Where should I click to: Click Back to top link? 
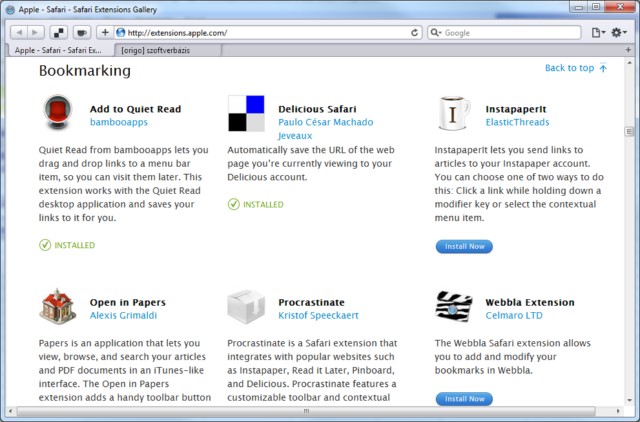click(x=576, y=68)
